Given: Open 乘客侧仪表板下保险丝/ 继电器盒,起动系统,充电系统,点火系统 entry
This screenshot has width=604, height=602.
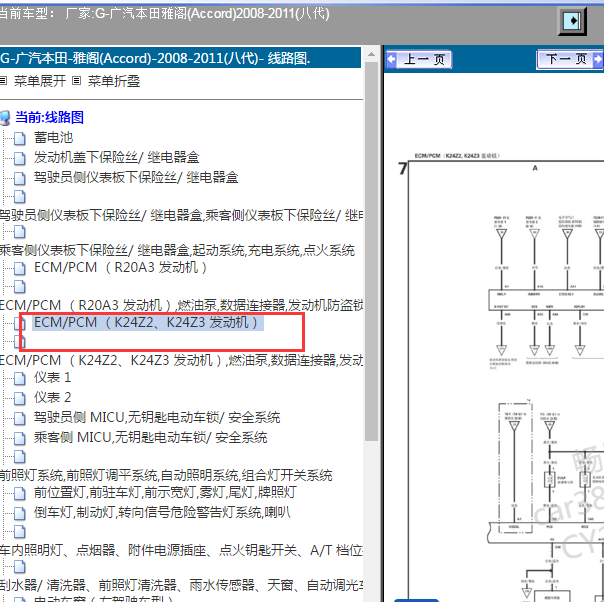Looking at the screenshot, I should pyautogui.click(x=177, y=250).
